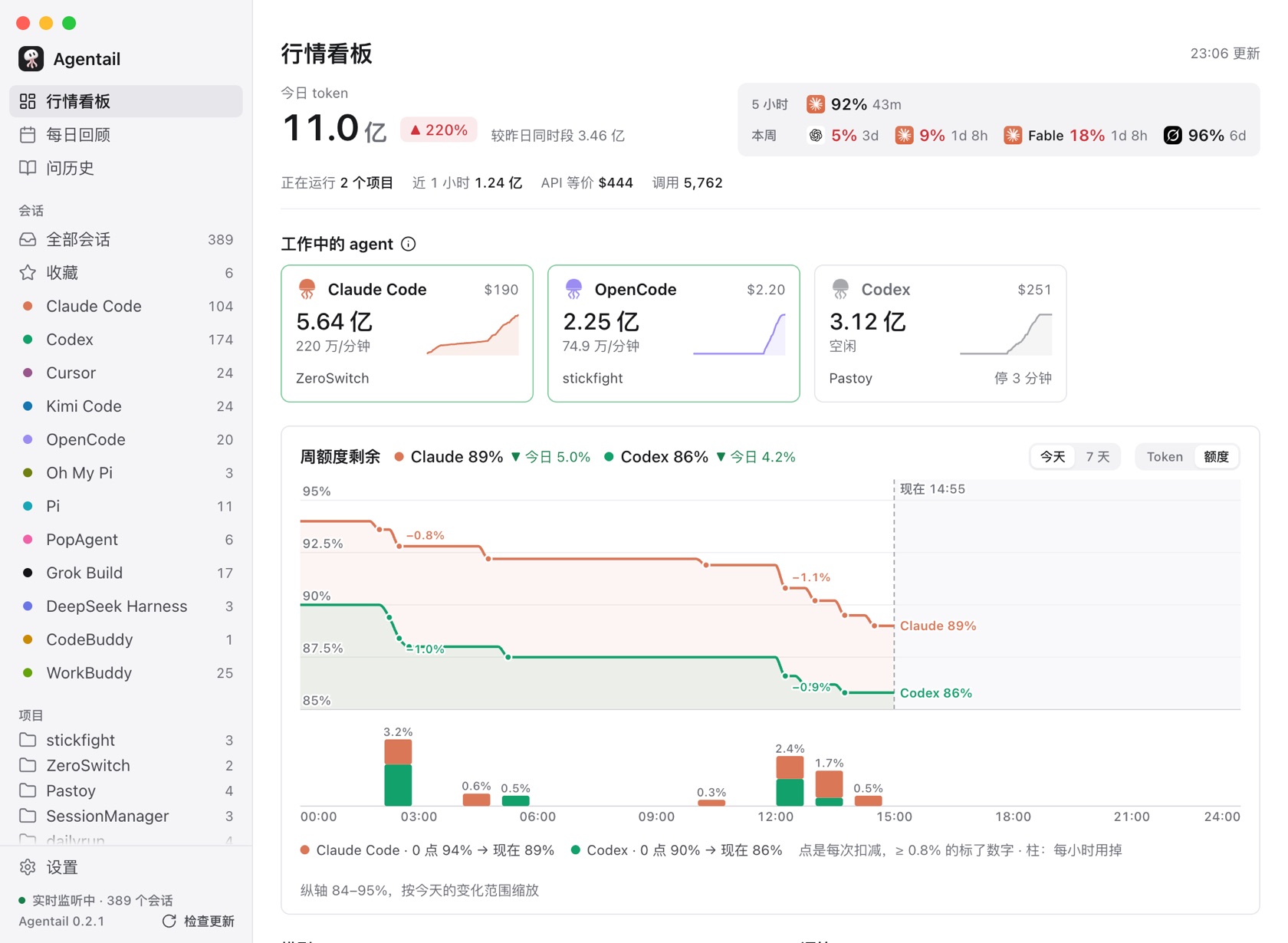Image resolution: width=1288 pixels, height=943 pixels.
Task: Click the API 等价 $444 stat
Action: click(x=586, y=182)
